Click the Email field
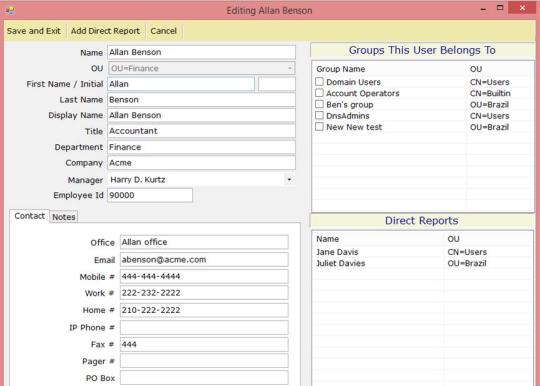The image size is (540, 386). pos(204,260)
